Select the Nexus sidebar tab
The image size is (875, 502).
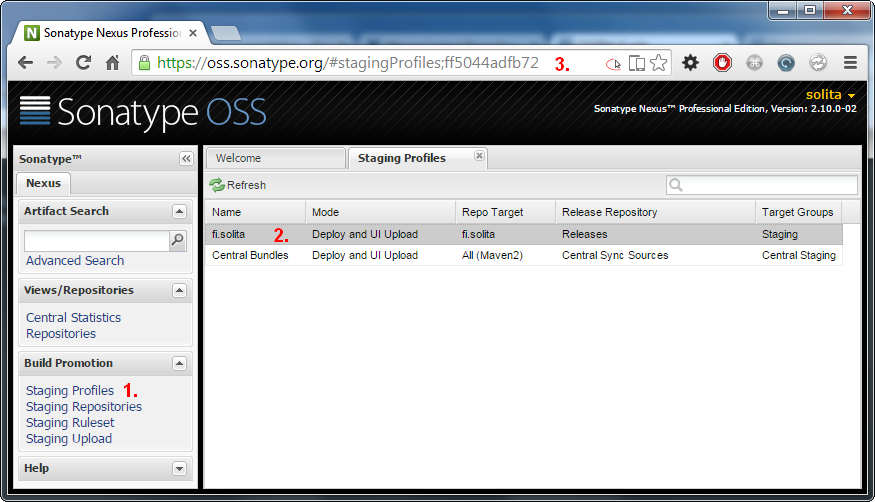coord(43,184)
